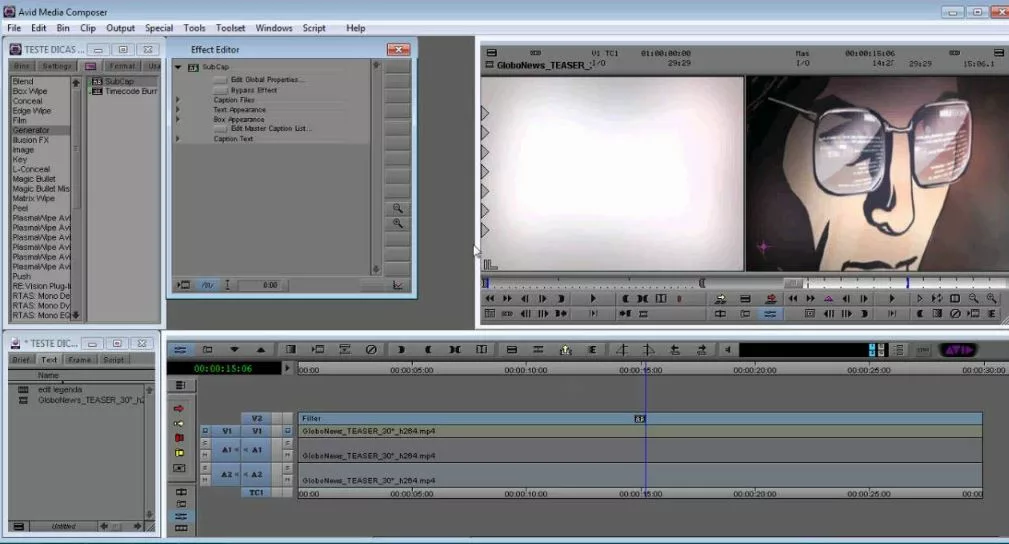
Task: Click Reduce magnifier in Effect Editor sidebar
Action: (x=398, y=209)
